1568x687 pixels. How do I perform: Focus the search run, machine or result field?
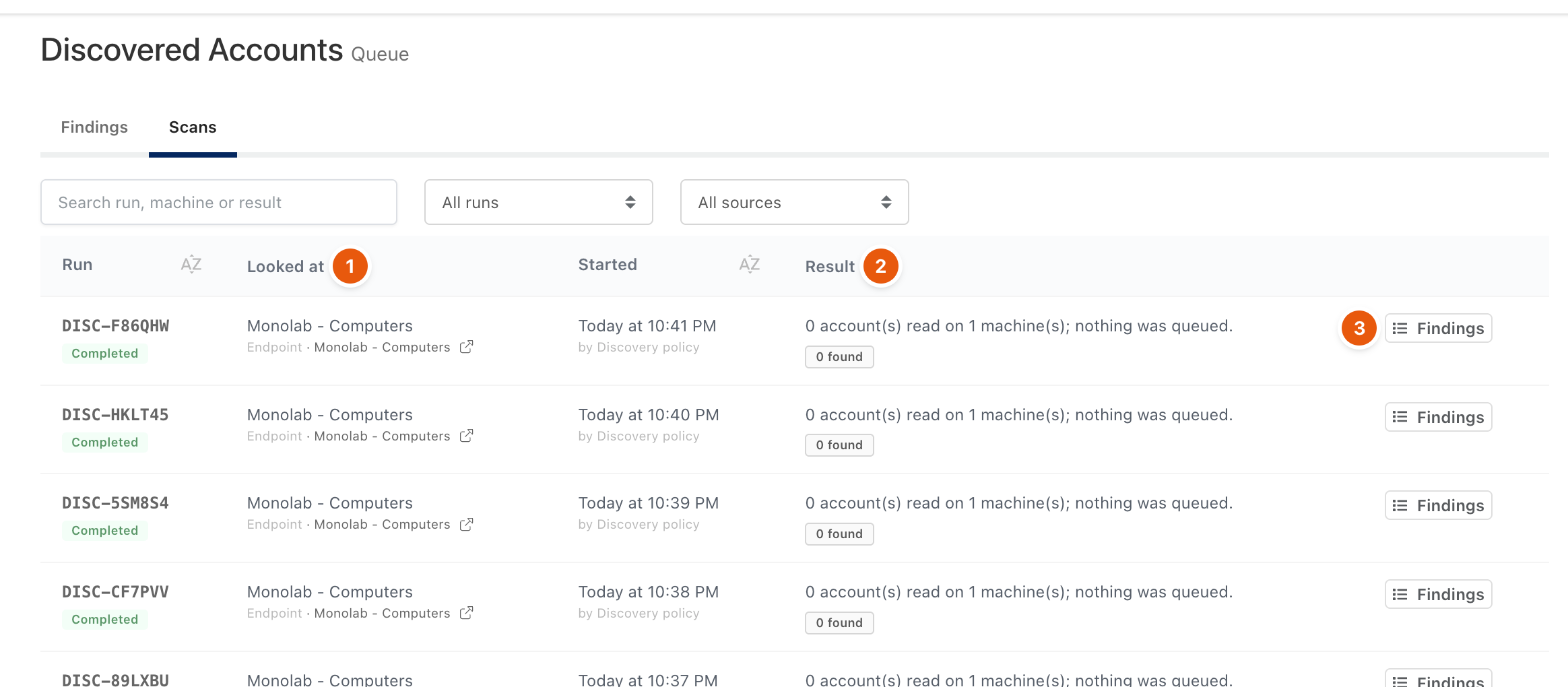pyautogui.click(x=219, y=202)
